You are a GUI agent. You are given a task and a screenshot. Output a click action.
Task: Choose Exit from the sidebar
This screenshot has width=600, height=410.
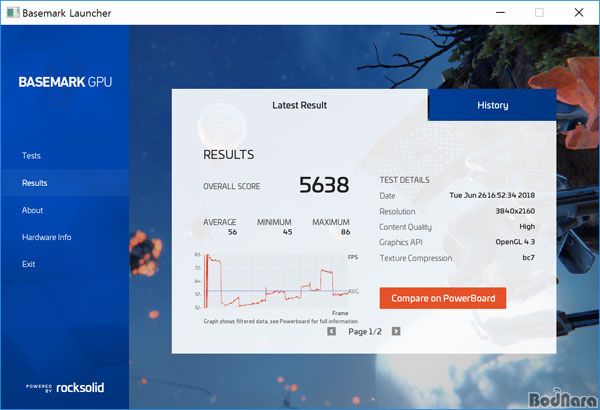coord(28,264)
